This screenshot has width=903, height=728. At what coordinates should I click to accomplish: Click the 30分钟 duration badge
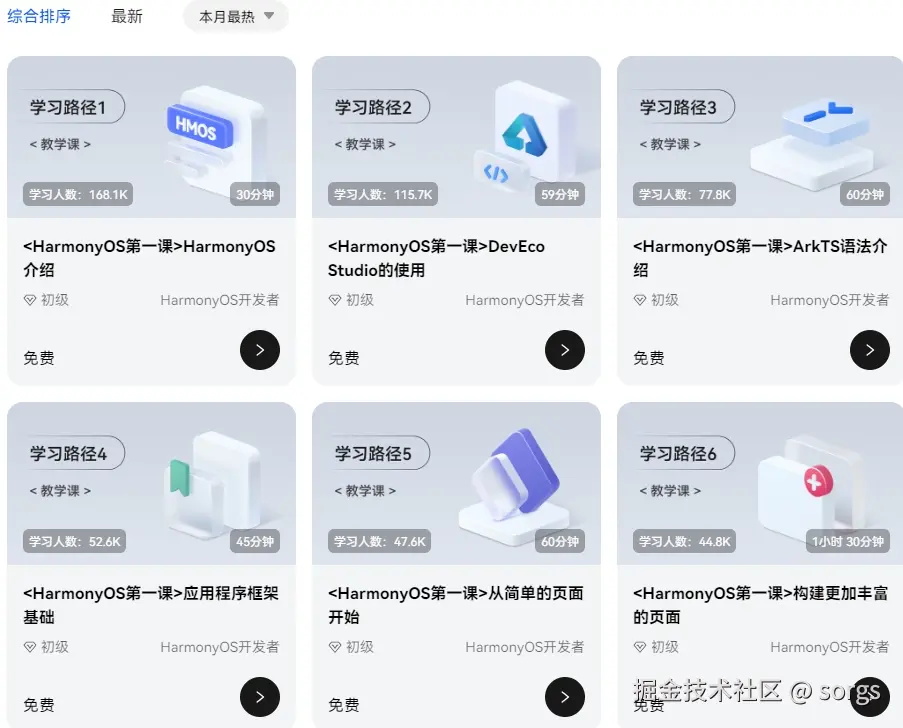[255, 195]
